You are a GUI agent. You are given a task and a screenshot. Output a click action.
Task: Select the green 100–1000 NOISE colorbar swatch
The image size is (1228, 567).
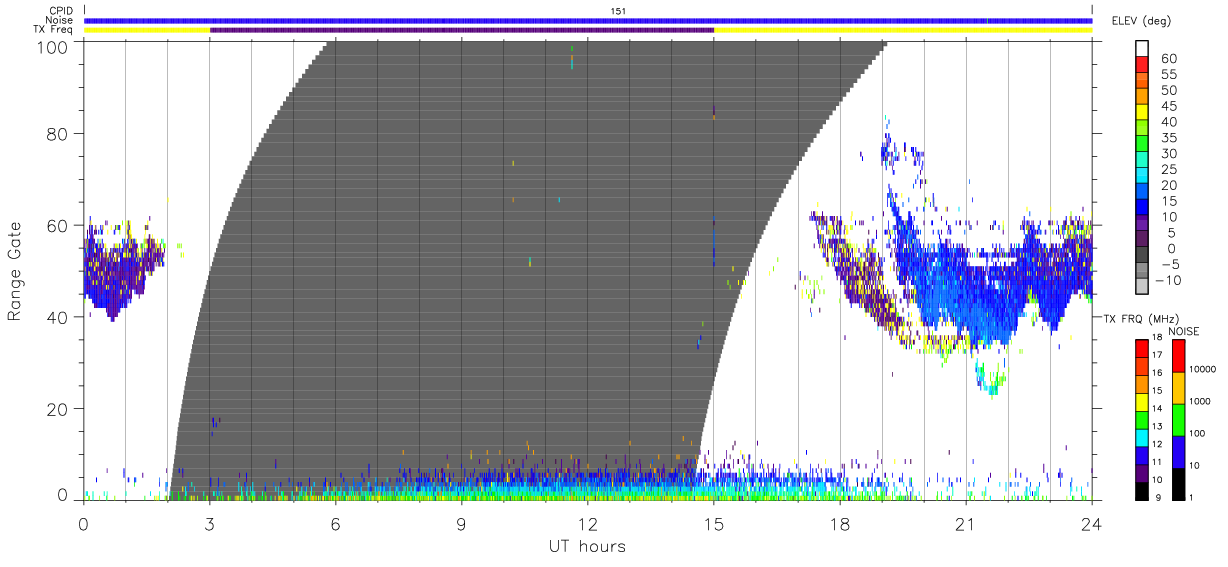pyautogui.click(x=1178, y=420)
